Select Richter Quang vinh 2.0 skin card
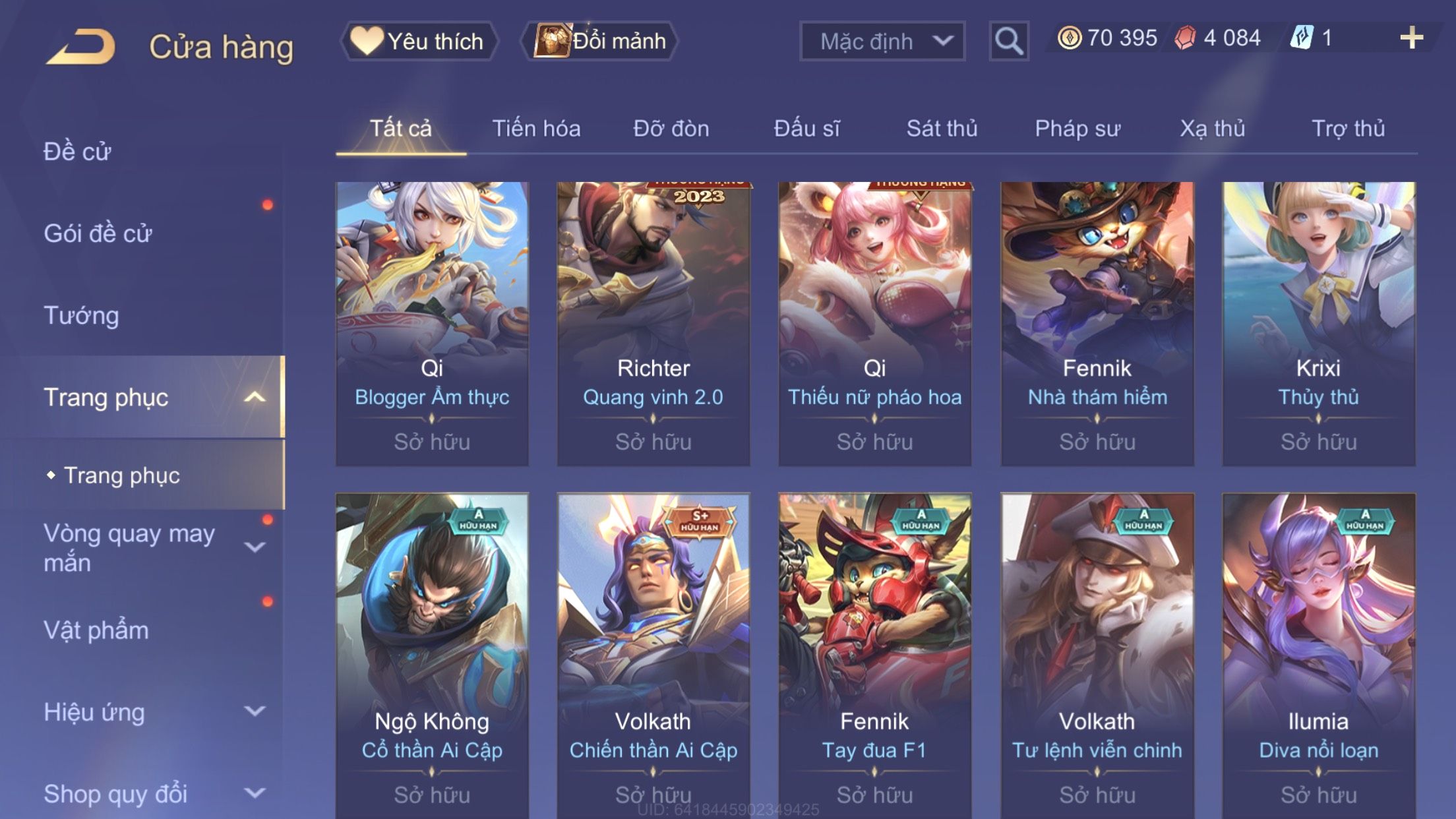The height and width of the screenshot is (819, 1456). (653, 324)
